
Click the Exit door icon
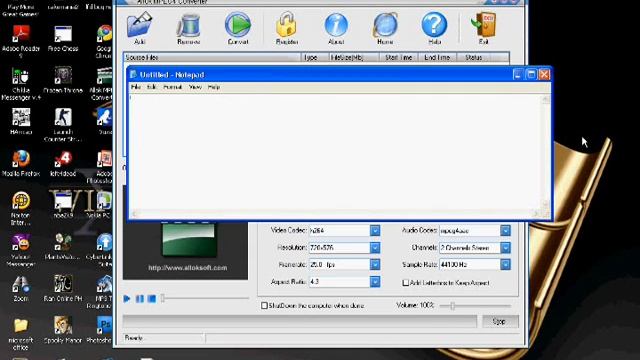click(x=484, y=28)
